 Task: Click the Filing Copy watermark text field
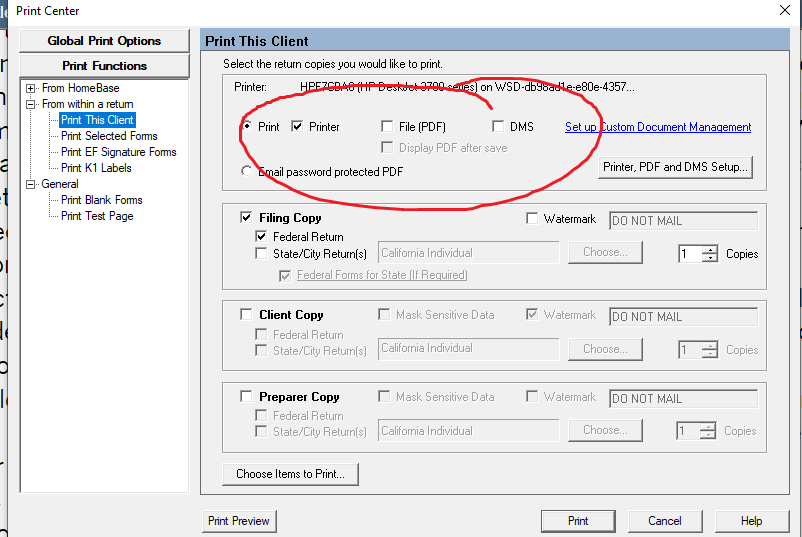click(x=682, y=221)
